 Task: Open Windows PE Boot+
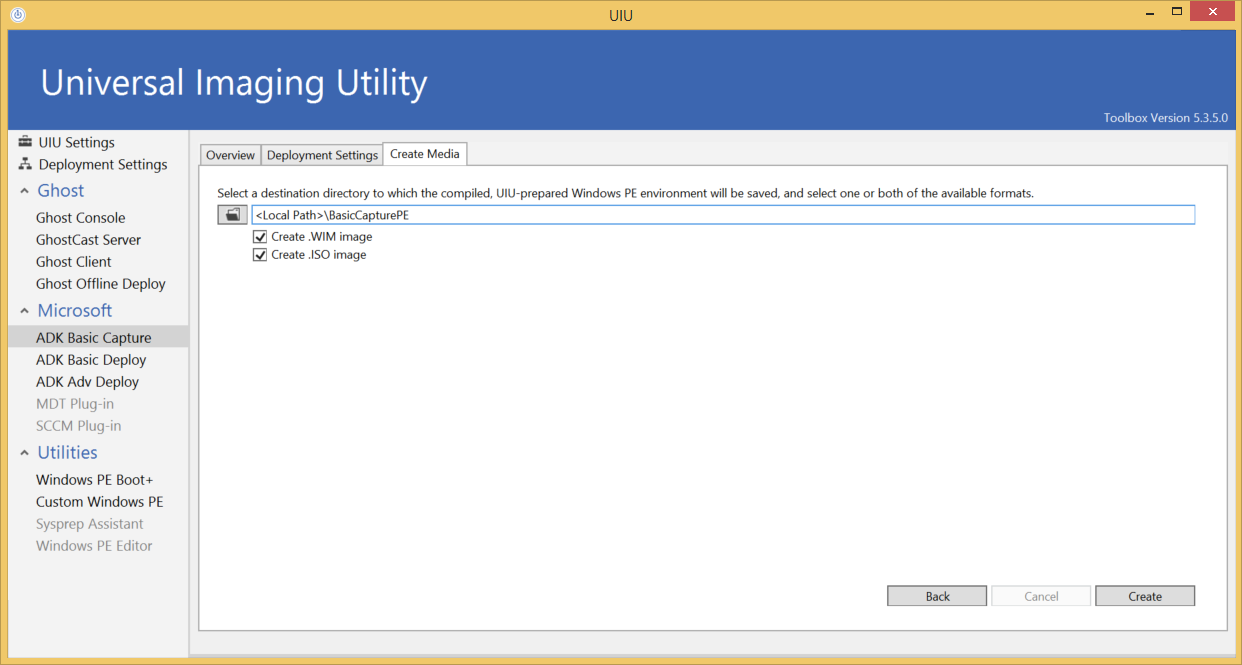click(95, 480)
